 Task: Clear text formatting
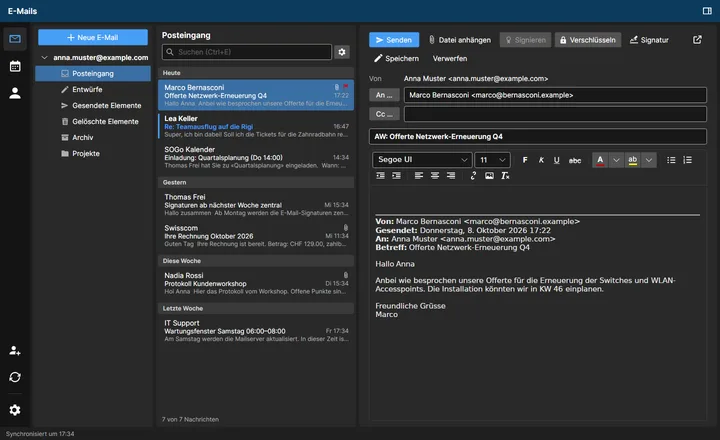coord(505,175)
